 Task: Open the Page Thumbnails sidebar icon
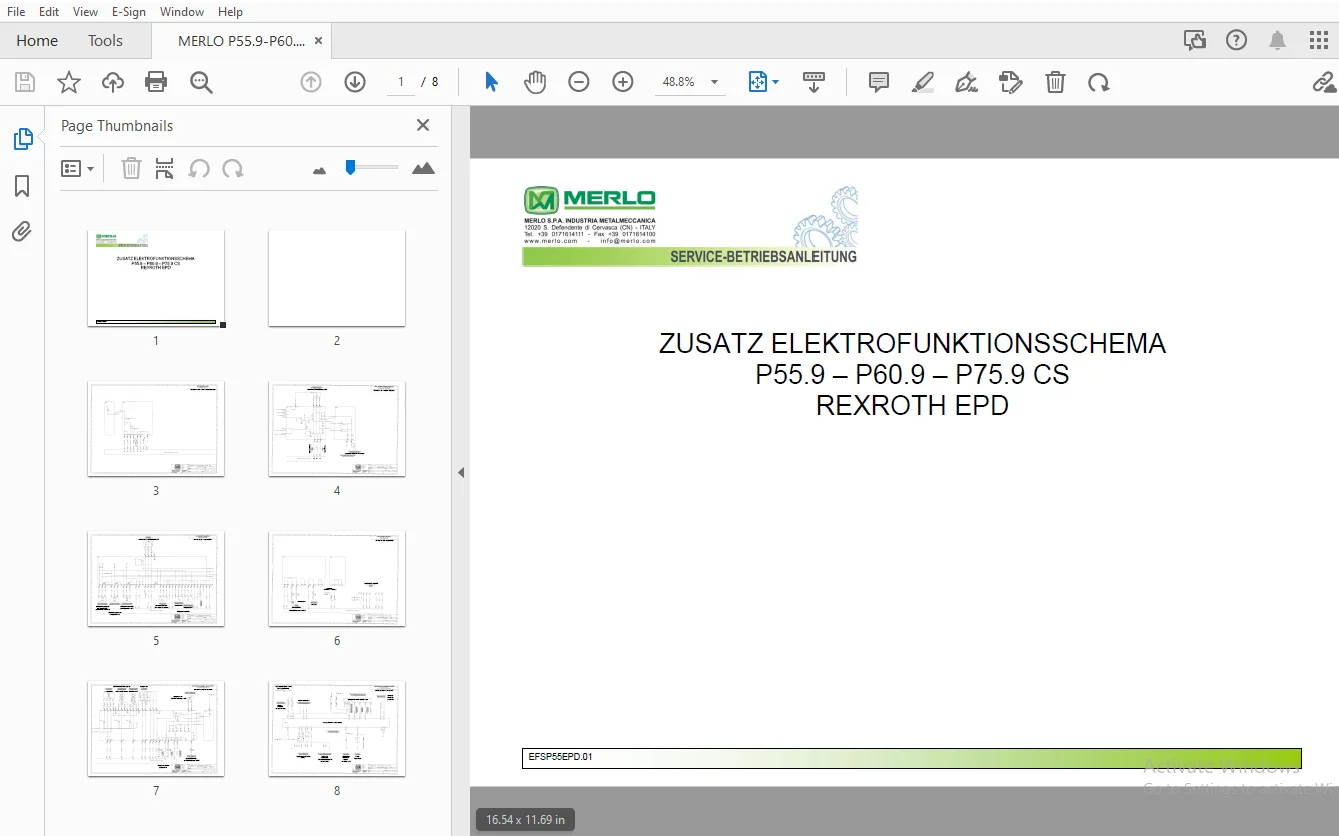click(22, 139)
